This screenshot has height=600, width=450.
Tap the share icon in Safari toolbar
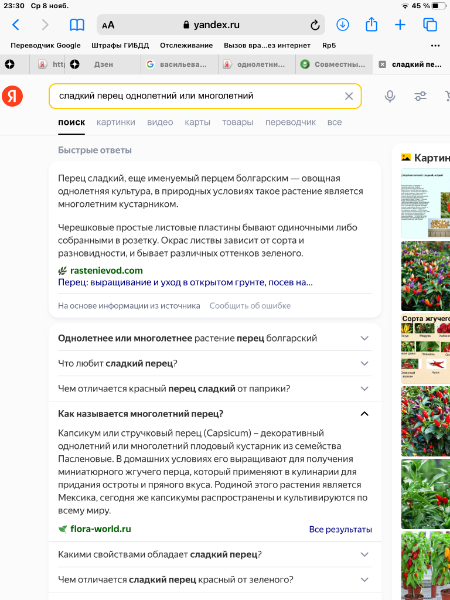click(x=371, y=24)
